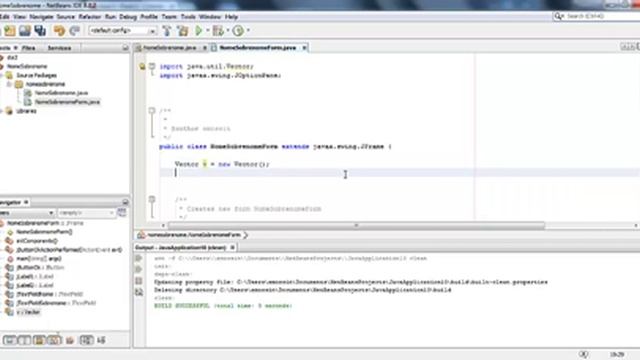Select Source Packages node in Projects tree
Viewport: 640px width, 360px height.
[x=36, y=76]
